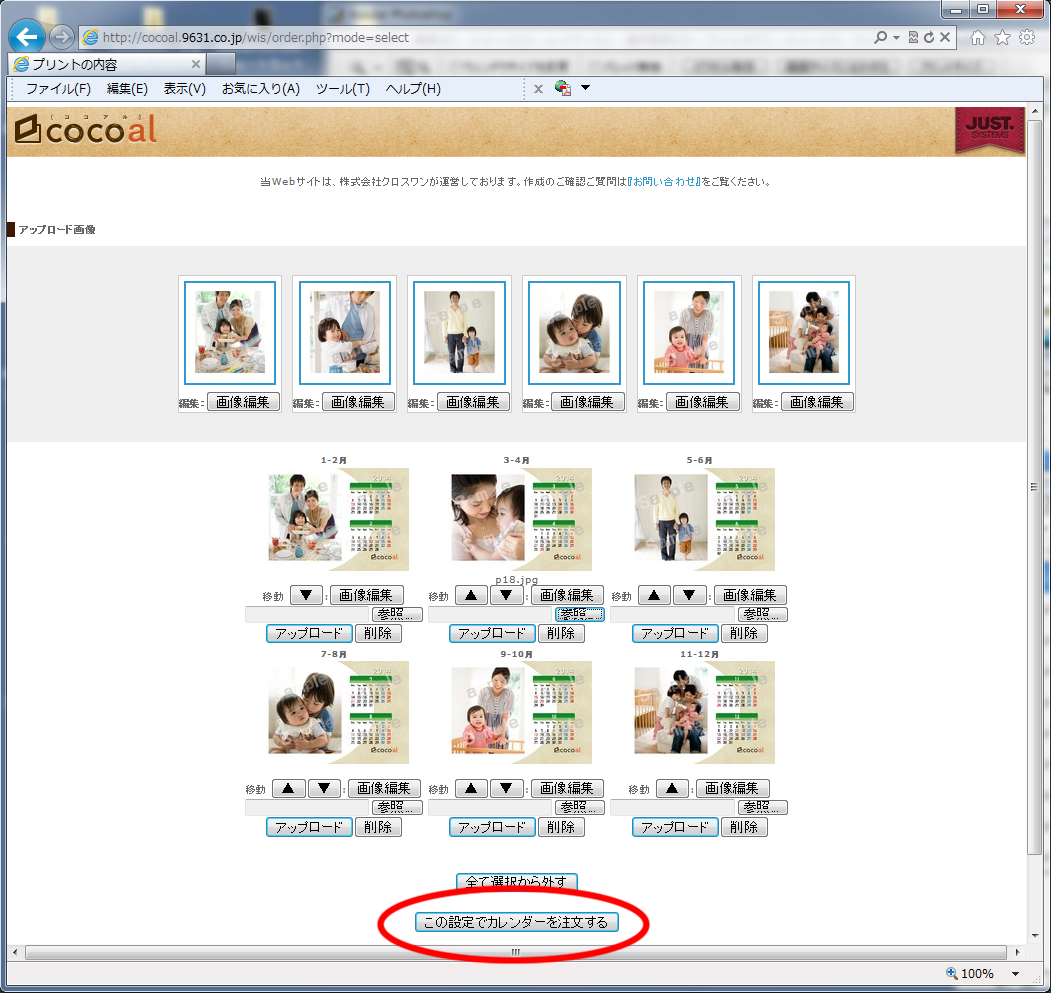Open the Home icon in browser toolbar

[978, 38]
